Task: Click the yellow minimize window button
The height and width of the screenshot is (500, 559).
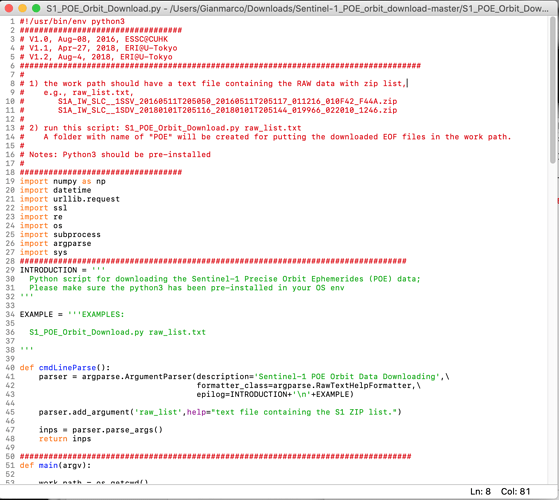Action: (x=22, y=8)
